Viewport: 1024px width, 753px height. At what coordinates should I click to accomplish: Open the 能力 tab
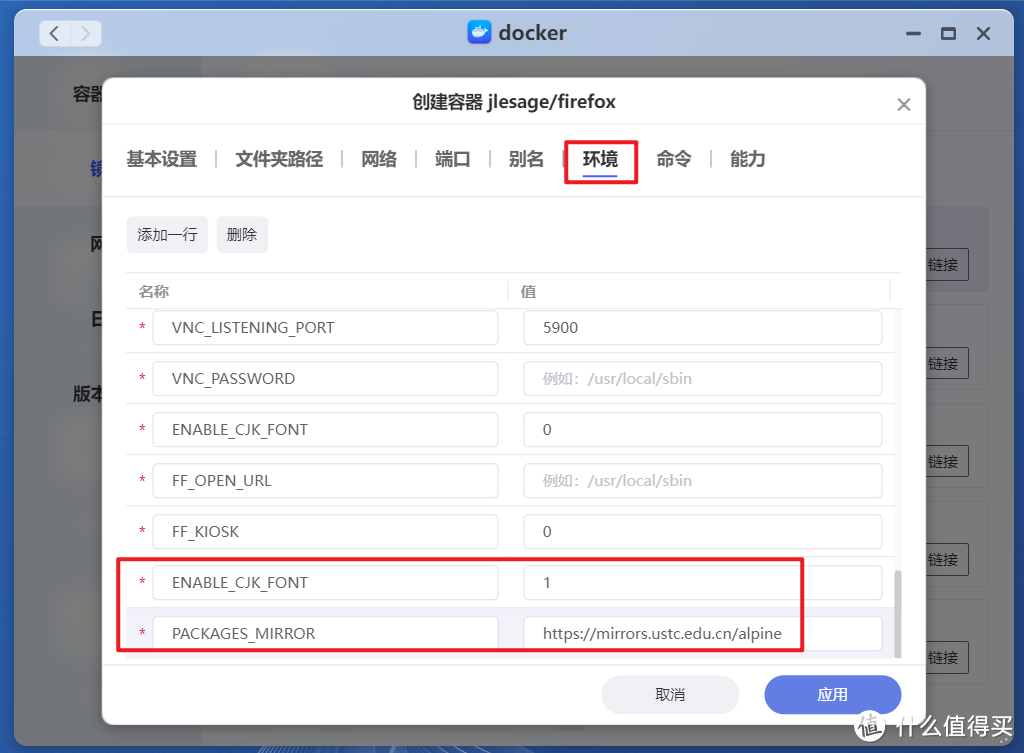(748, 159)
